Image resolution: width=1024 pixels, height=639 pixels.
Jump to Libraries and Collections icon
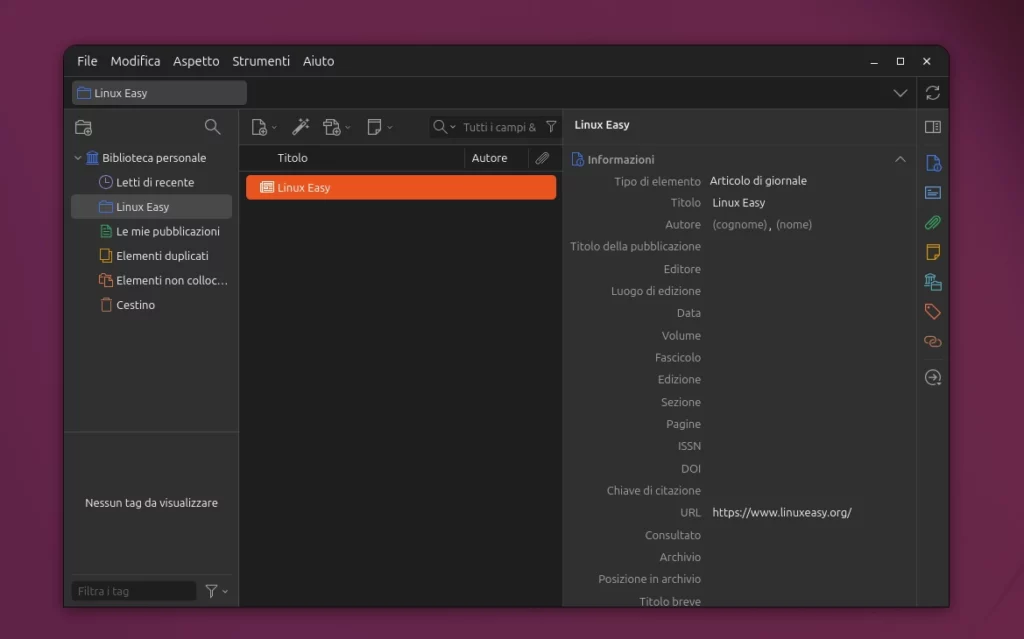click(x=933, y=282)
